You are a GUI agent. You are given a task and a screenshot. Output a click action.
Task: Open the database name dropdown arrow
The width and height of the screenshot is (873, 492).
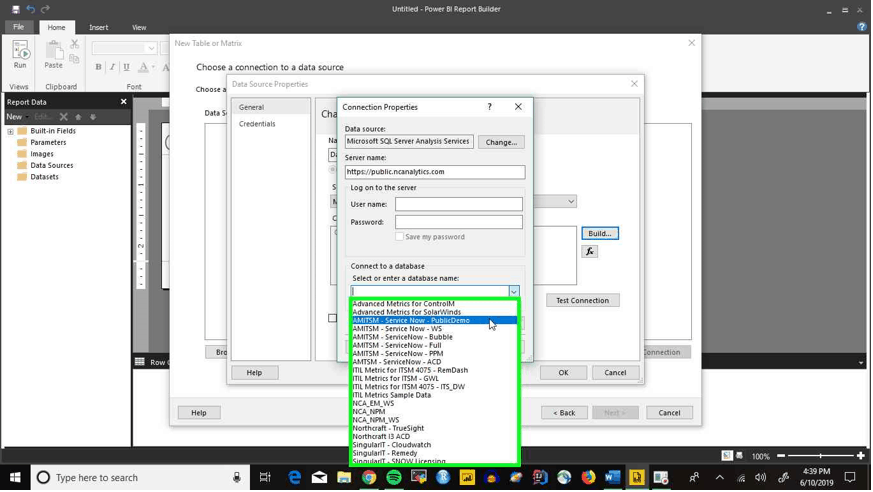tap(514, 292)
